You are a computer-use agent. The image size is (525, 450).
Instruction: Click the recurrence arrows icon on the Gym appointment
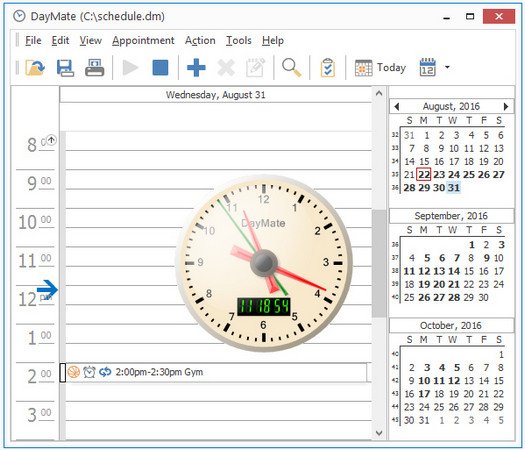(x=105, y=372)
